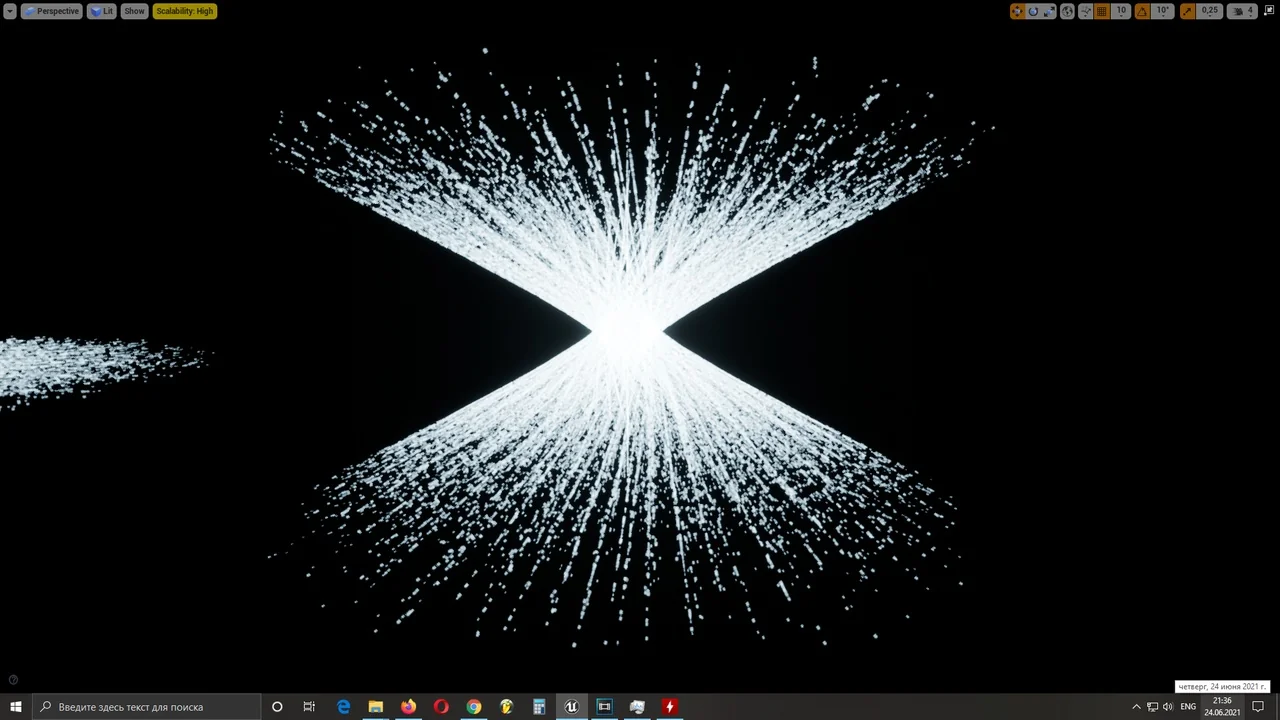Screen dimensions: 1280x720
Task: Toggle grid snapping on or off
Action: click(1103, 11)
